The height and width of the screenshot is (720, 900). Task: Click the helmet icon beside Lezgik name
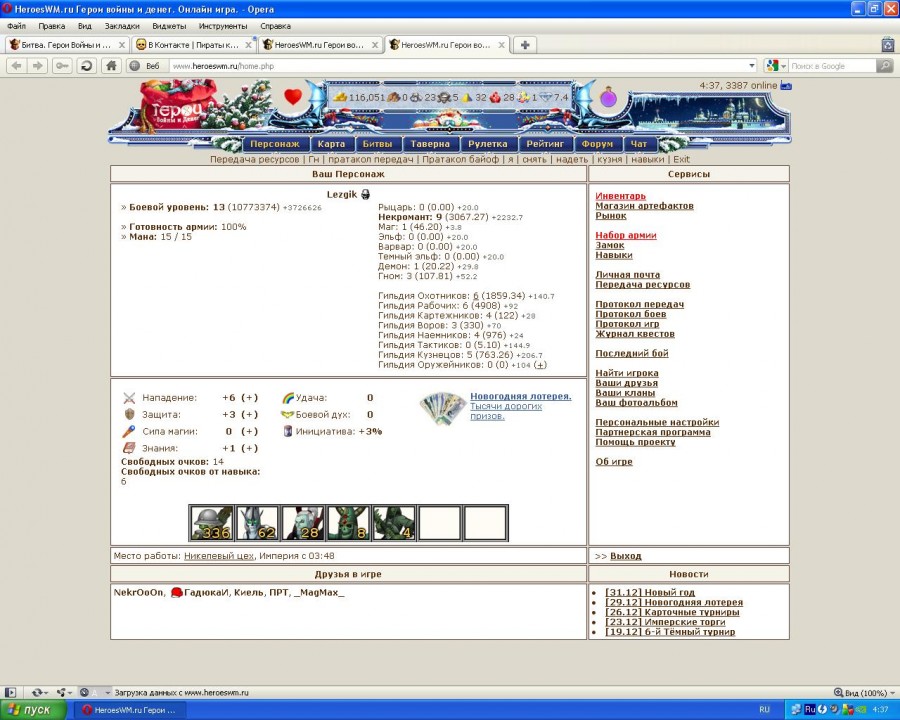pyautogui.click(x=365, y=195)
